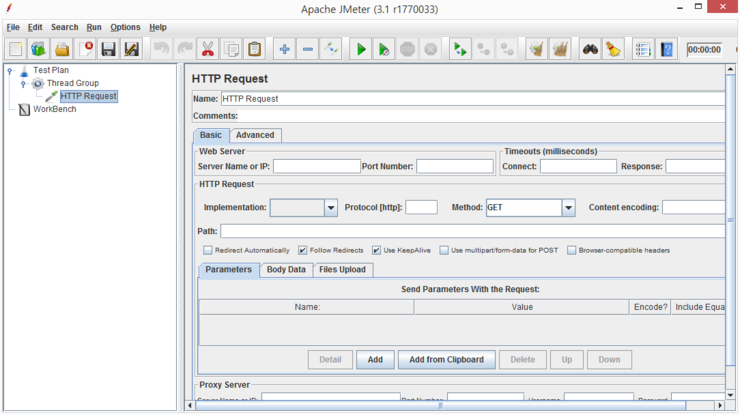
Task: Enable Use multipart/form-data for POST
Action: [x=444, y=250]
